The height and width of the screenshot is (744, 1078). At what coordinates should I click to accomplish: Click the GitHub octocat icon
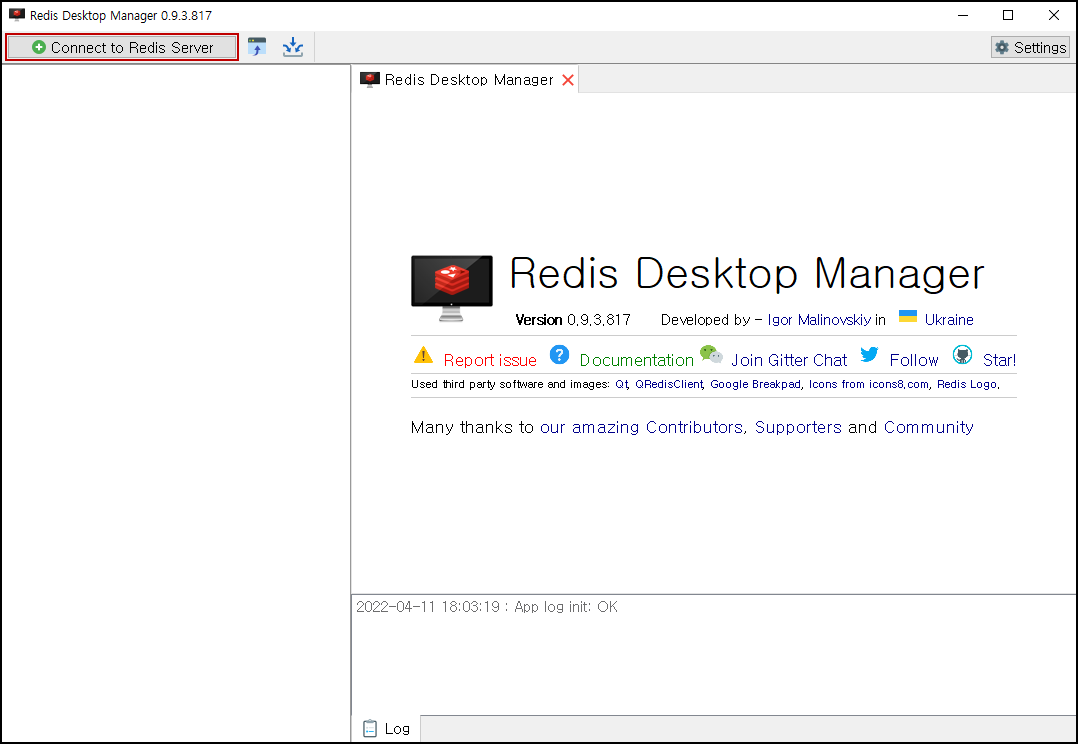tap(962, 355)
